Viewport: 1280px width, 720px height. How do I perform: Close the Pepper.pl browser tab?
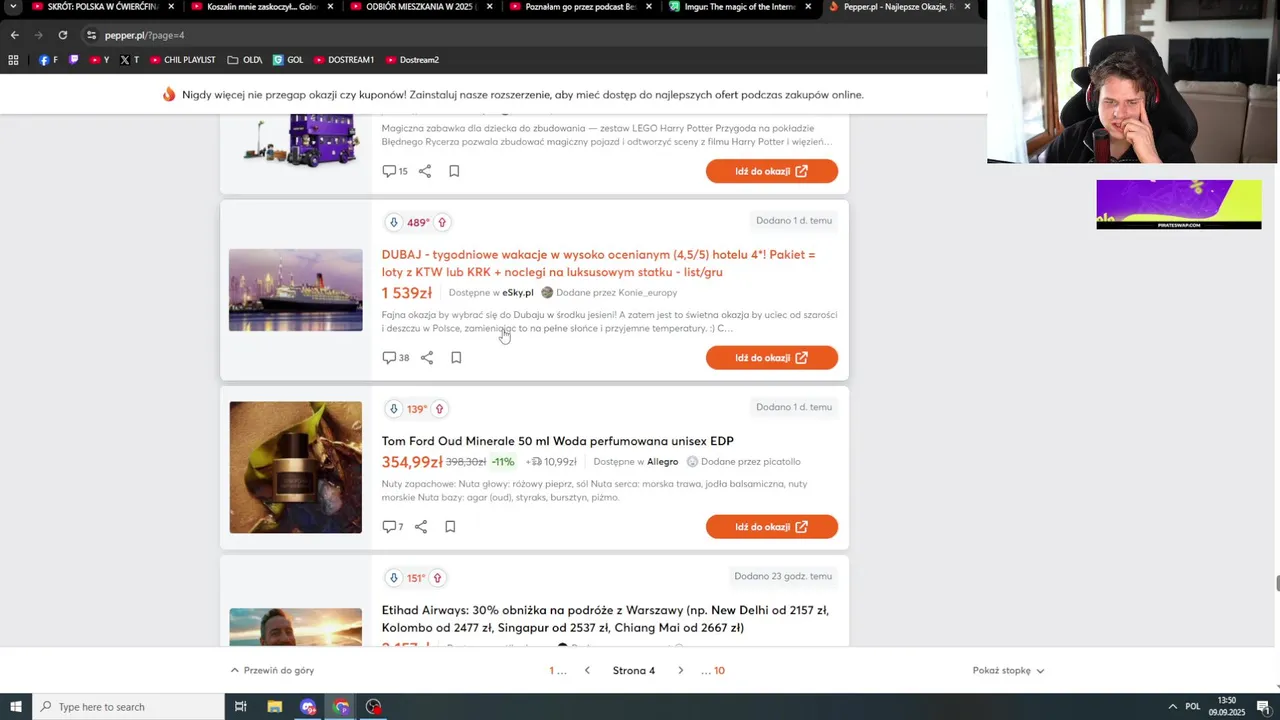967,7
